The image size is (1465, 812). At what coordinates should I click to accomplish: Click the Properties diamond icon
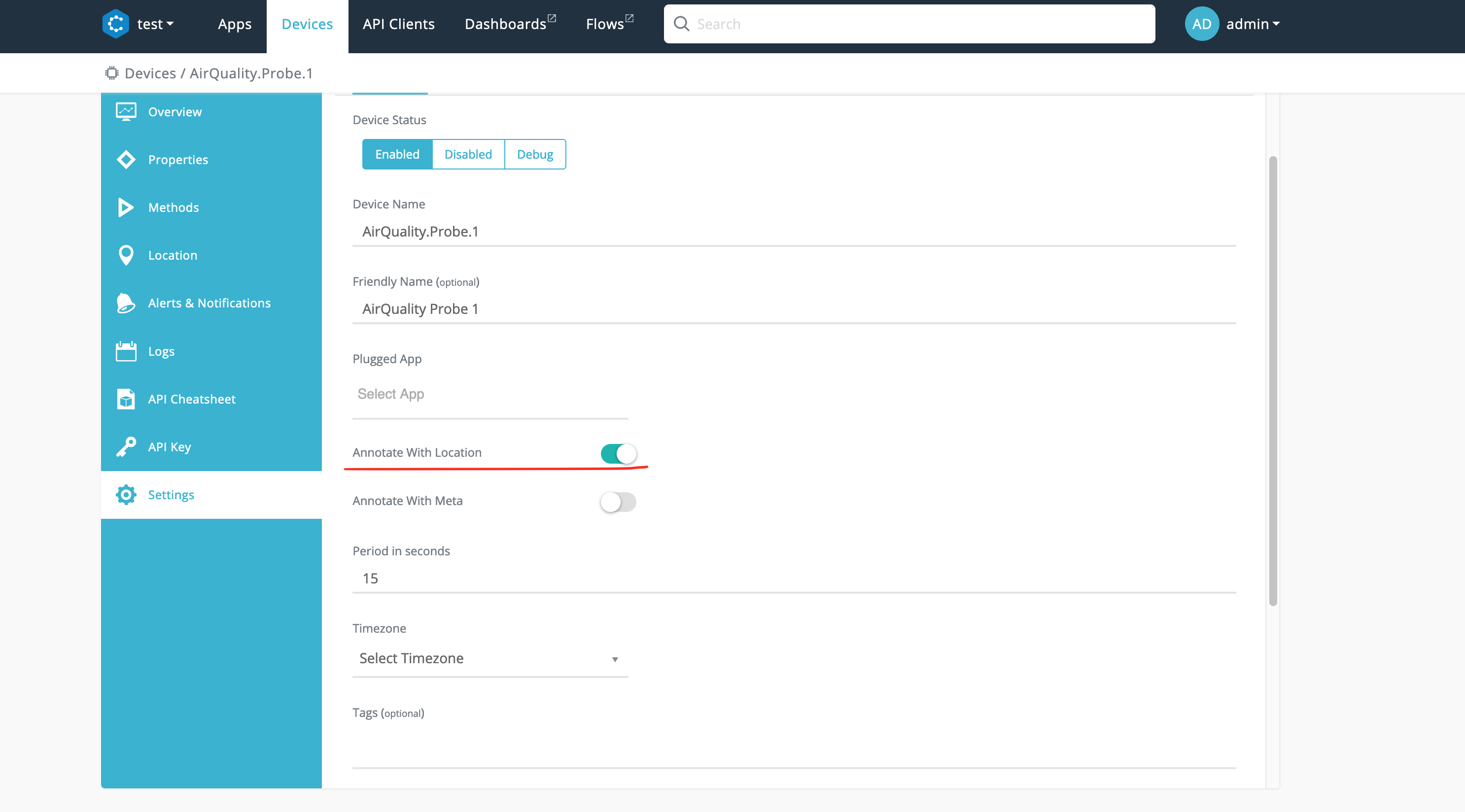click(x=126, y=159)
